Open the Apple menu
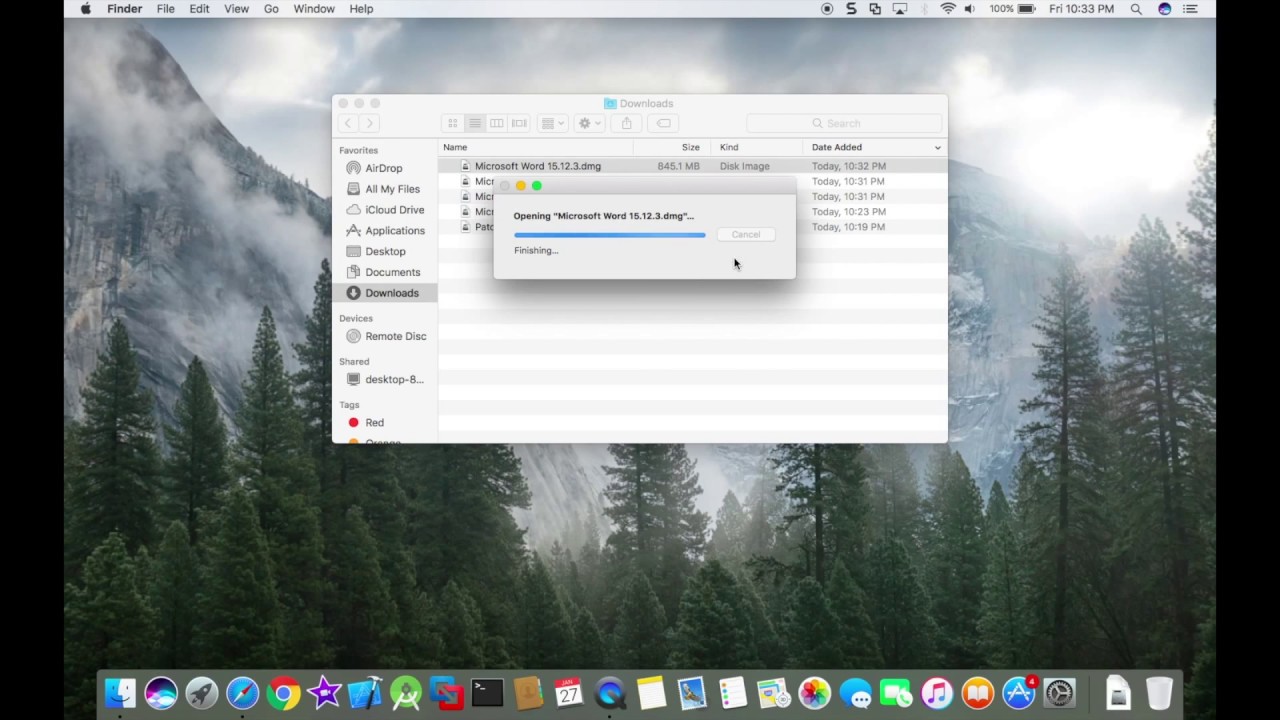Image resolution: width=1280 pixels, height=720 pixels. point(85,9)
